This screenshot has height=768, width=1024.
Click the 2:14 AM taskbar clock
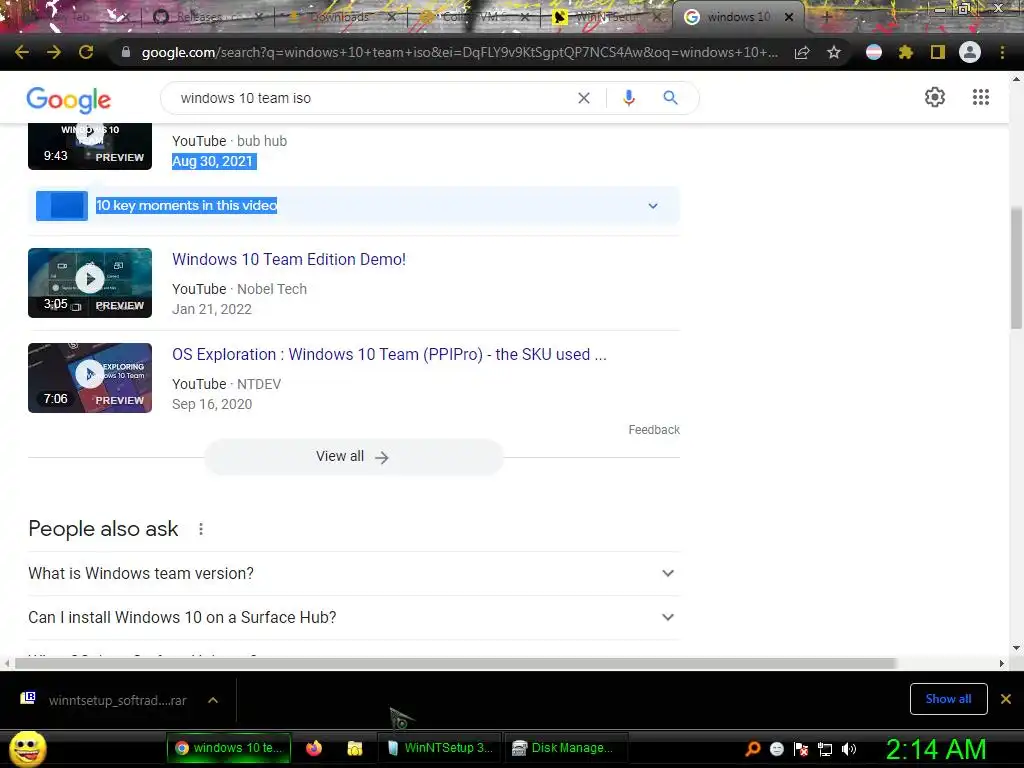(936, 750)
